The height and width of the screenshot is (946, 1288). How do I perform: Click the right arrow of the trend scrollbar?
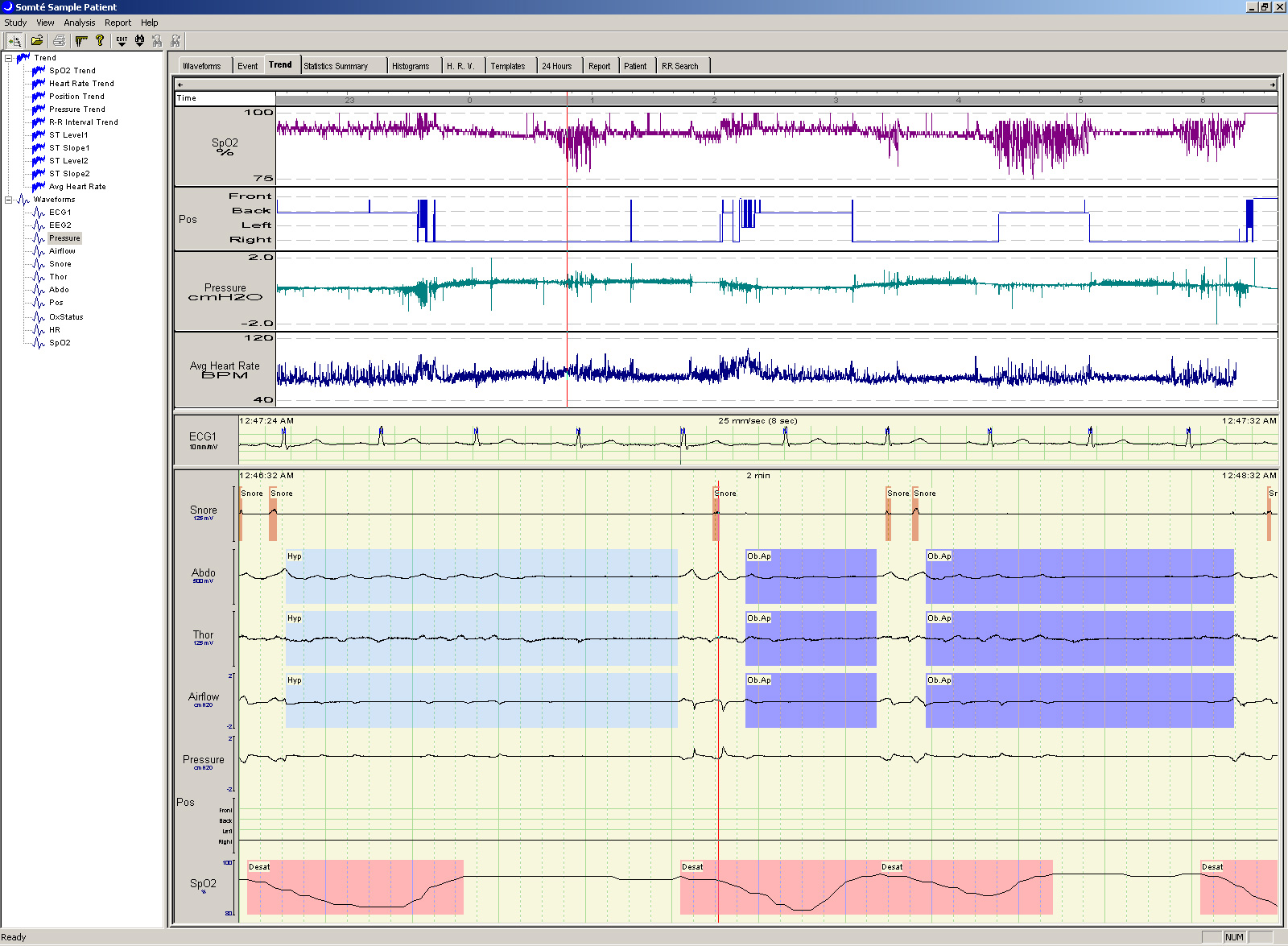1274,84
